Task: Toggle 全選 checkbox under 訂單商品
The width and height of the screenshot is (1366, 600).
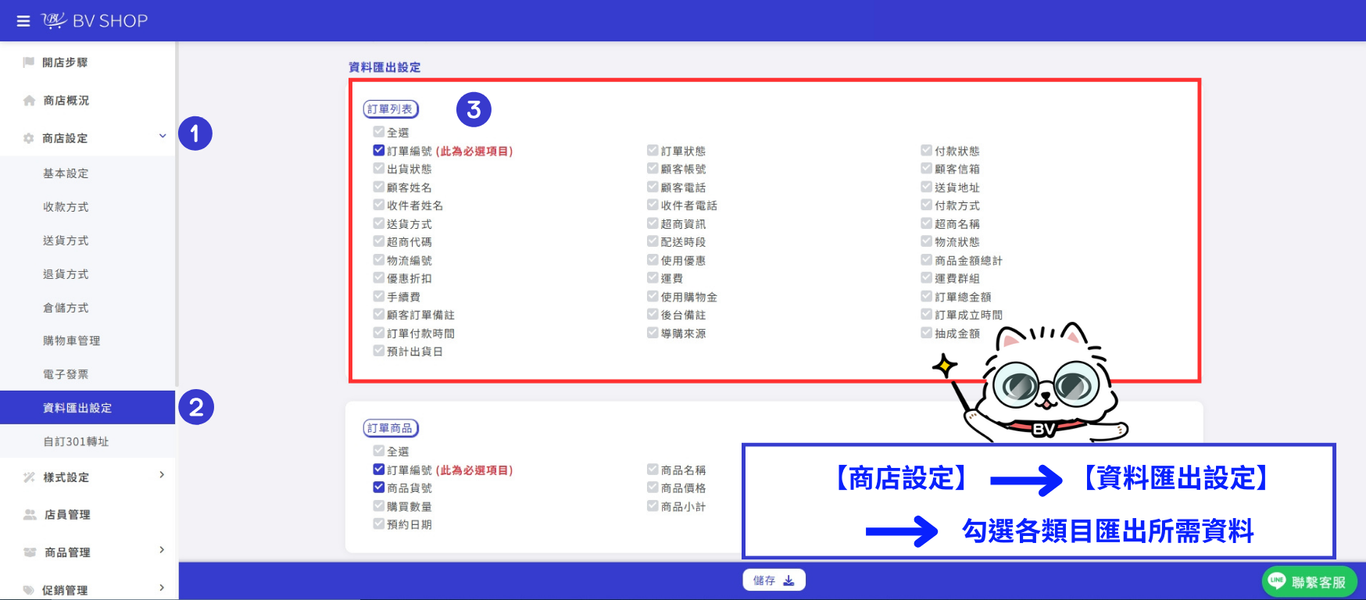Action: (378, 451)
